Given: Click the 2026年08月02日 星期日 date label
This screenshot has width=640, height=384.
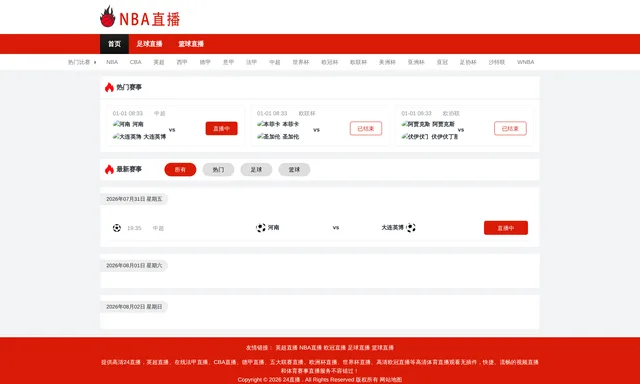Looking at the screenshot, I should tap(134, 307).
